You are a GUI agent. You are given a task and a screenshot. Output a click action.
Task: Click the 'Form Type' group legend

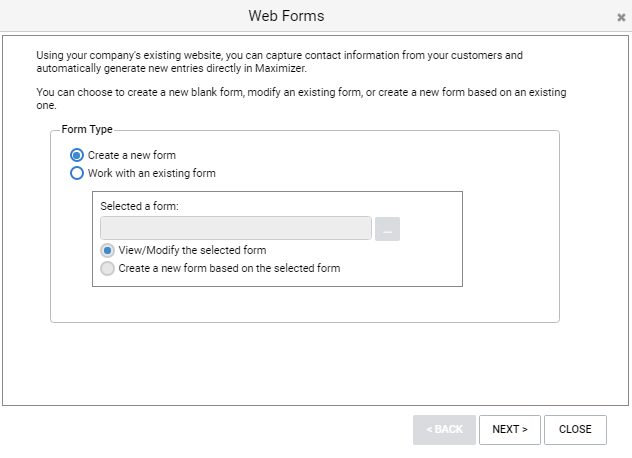[87, 129]
